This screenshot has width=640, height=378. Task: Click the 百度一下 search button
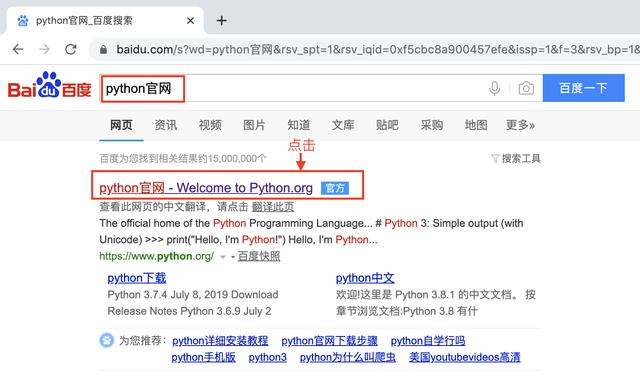(x=584, y=88)
